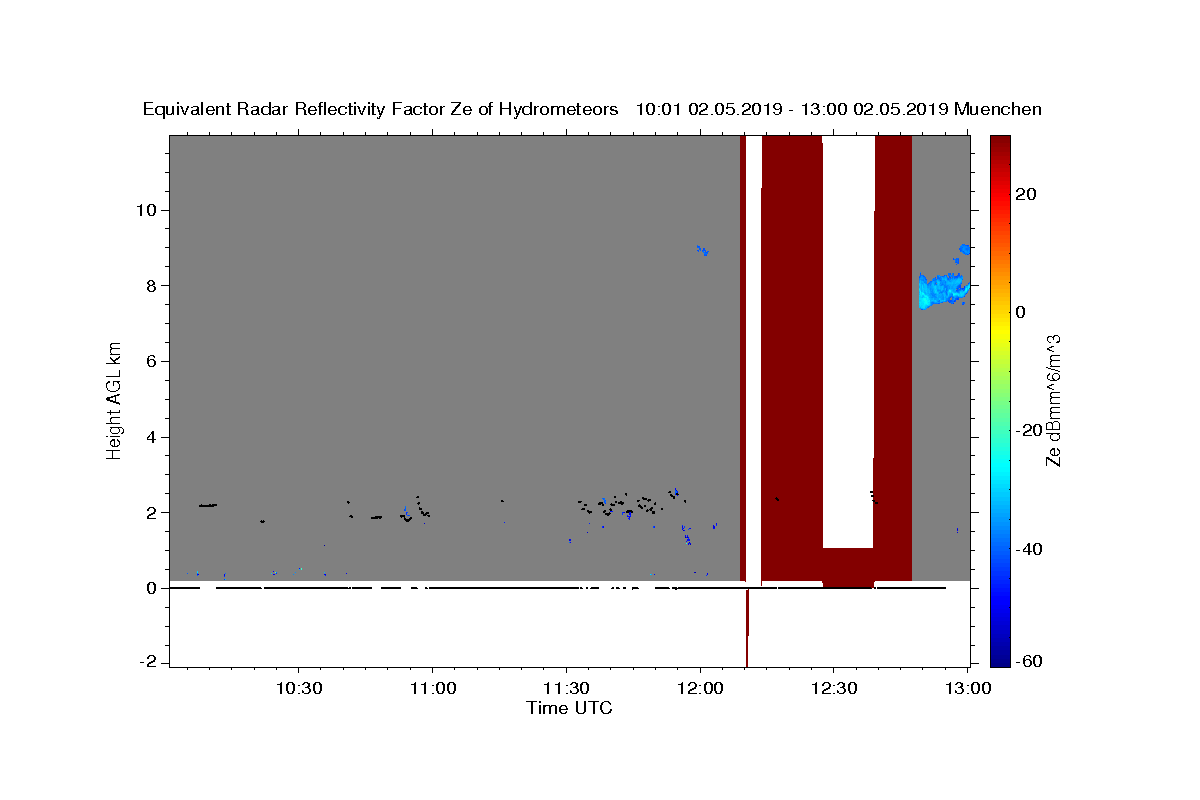
Task: Click the Time UTC axis title
Action: point(569,708)
